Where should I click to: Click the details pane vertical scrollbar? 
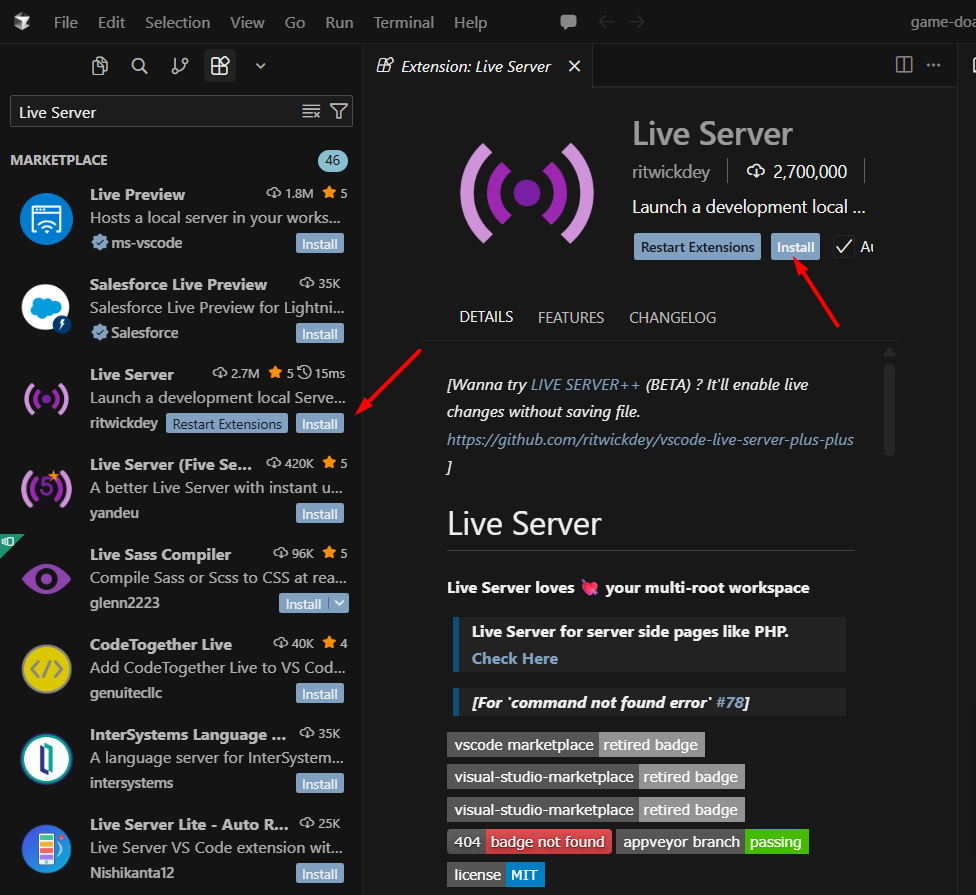pos(889,410)
